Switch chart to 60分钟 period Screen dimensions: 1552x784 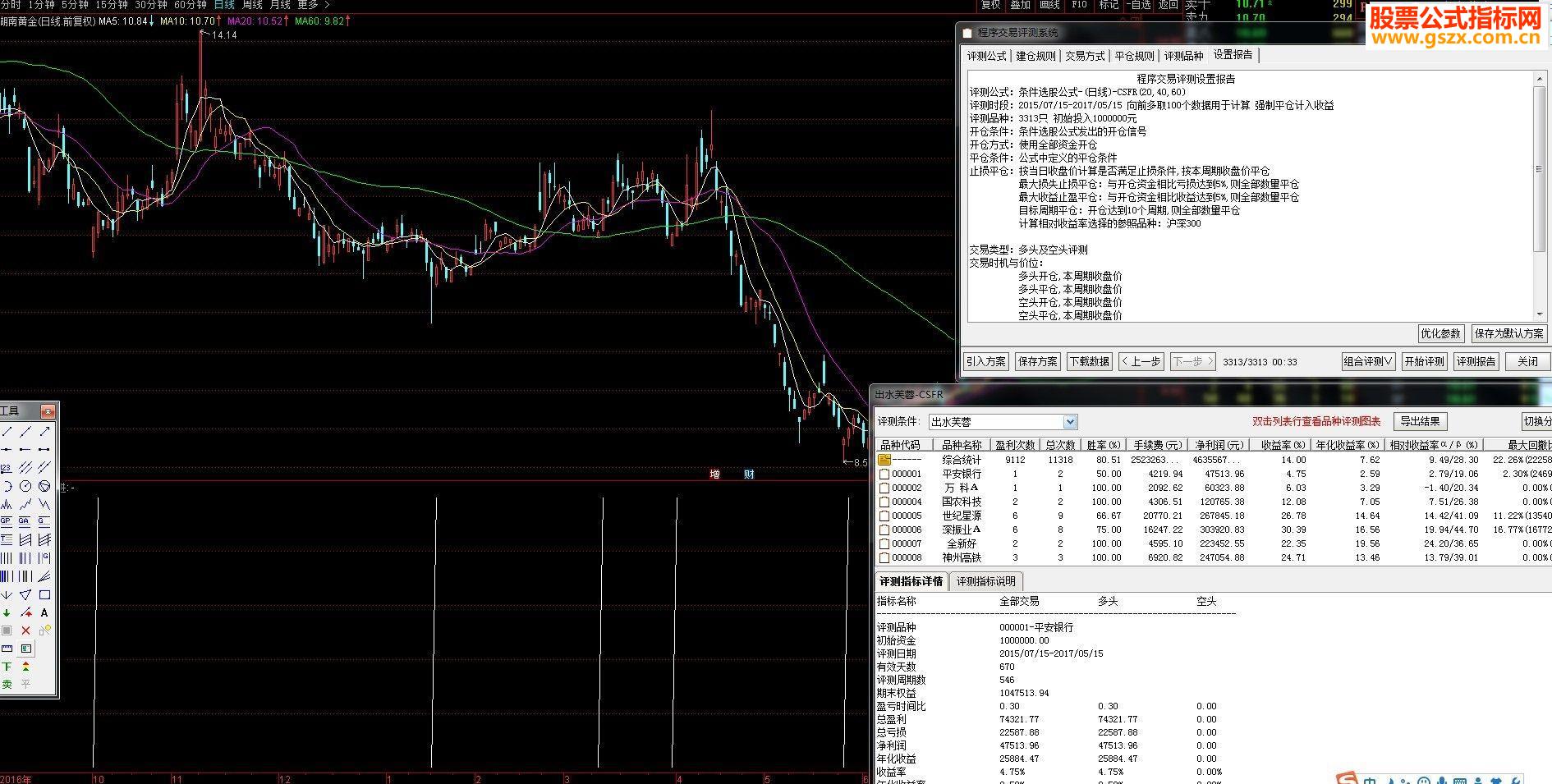(x=191, y=5)
